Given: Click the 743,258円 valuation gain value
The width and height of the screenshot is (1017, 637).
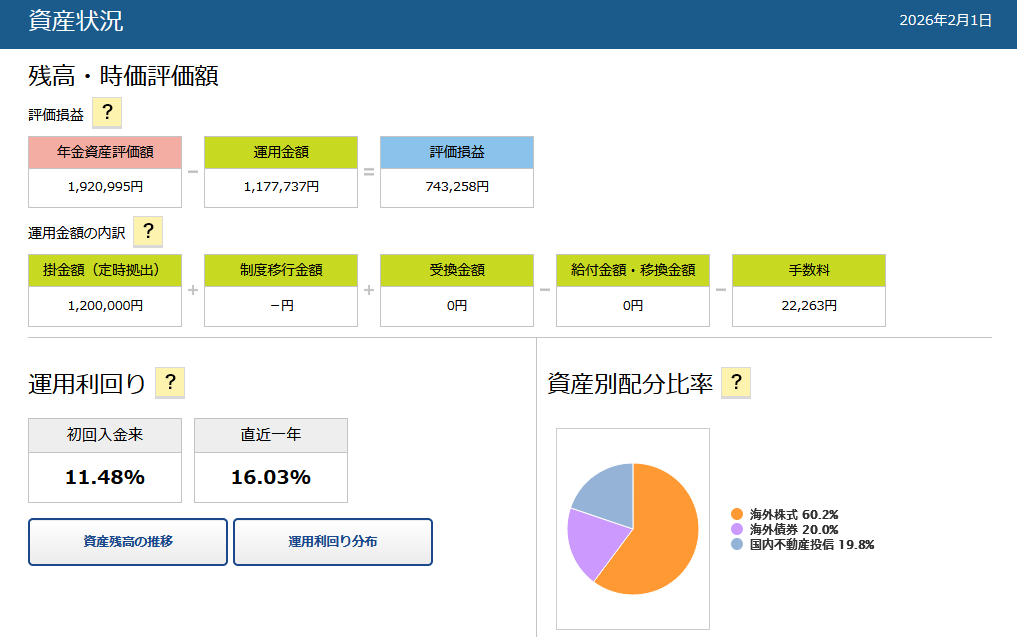Looking at the screenshot, I should (457, 187).
